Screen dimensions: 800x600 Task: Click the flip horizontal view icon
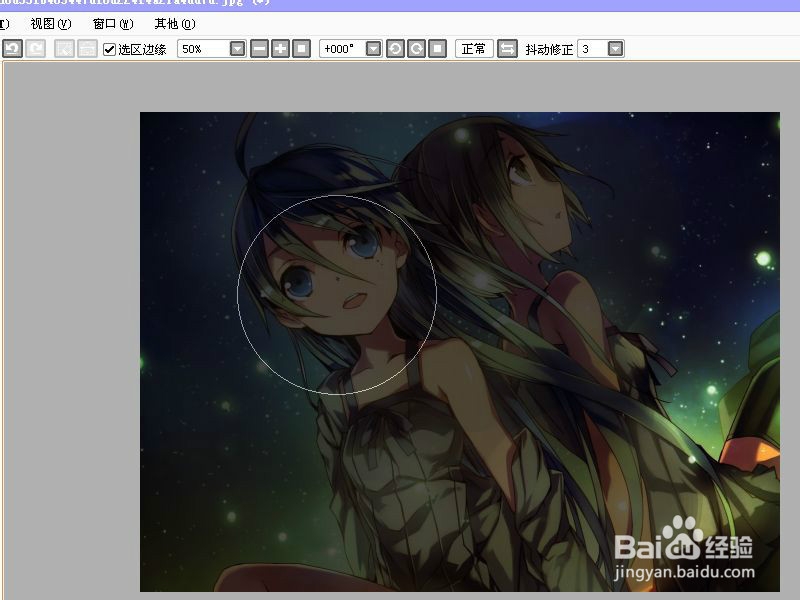tap(507, 49)
